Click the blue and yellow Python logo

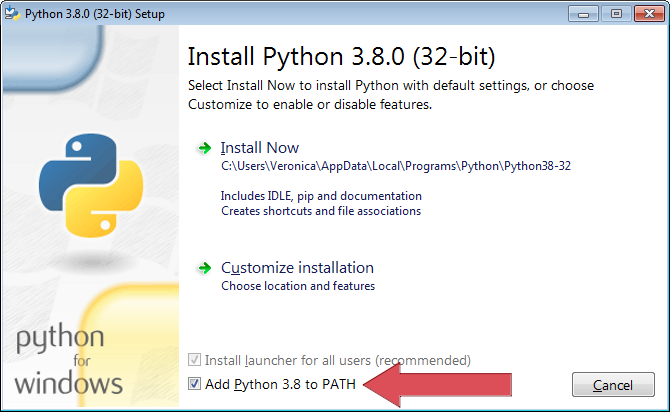91,185
